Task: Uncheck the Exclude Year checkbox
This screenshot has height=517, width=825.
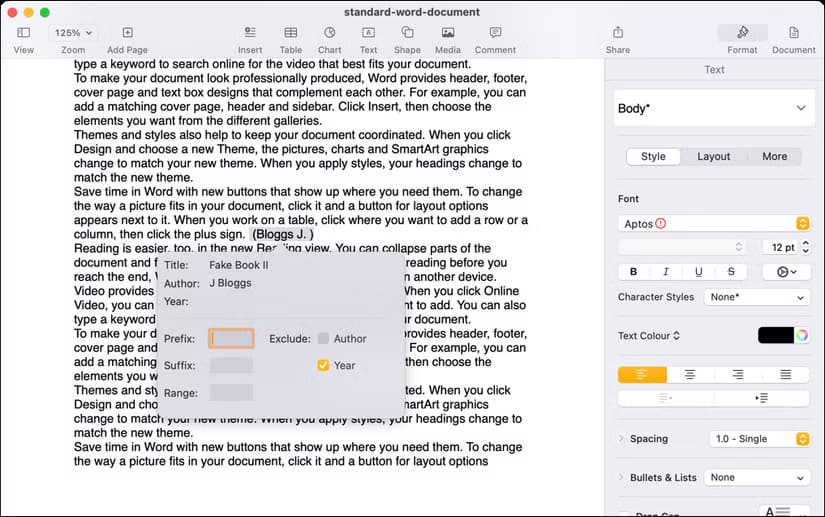Action: pyautogui.click(x=323, y=366)
